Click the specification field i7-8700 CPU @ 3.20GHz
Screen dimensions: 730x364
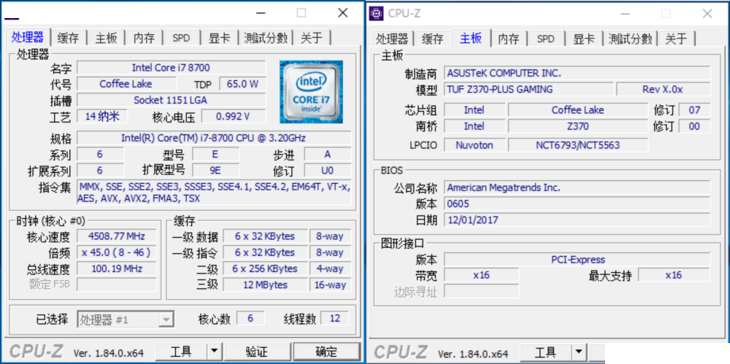tap(214, 138)
